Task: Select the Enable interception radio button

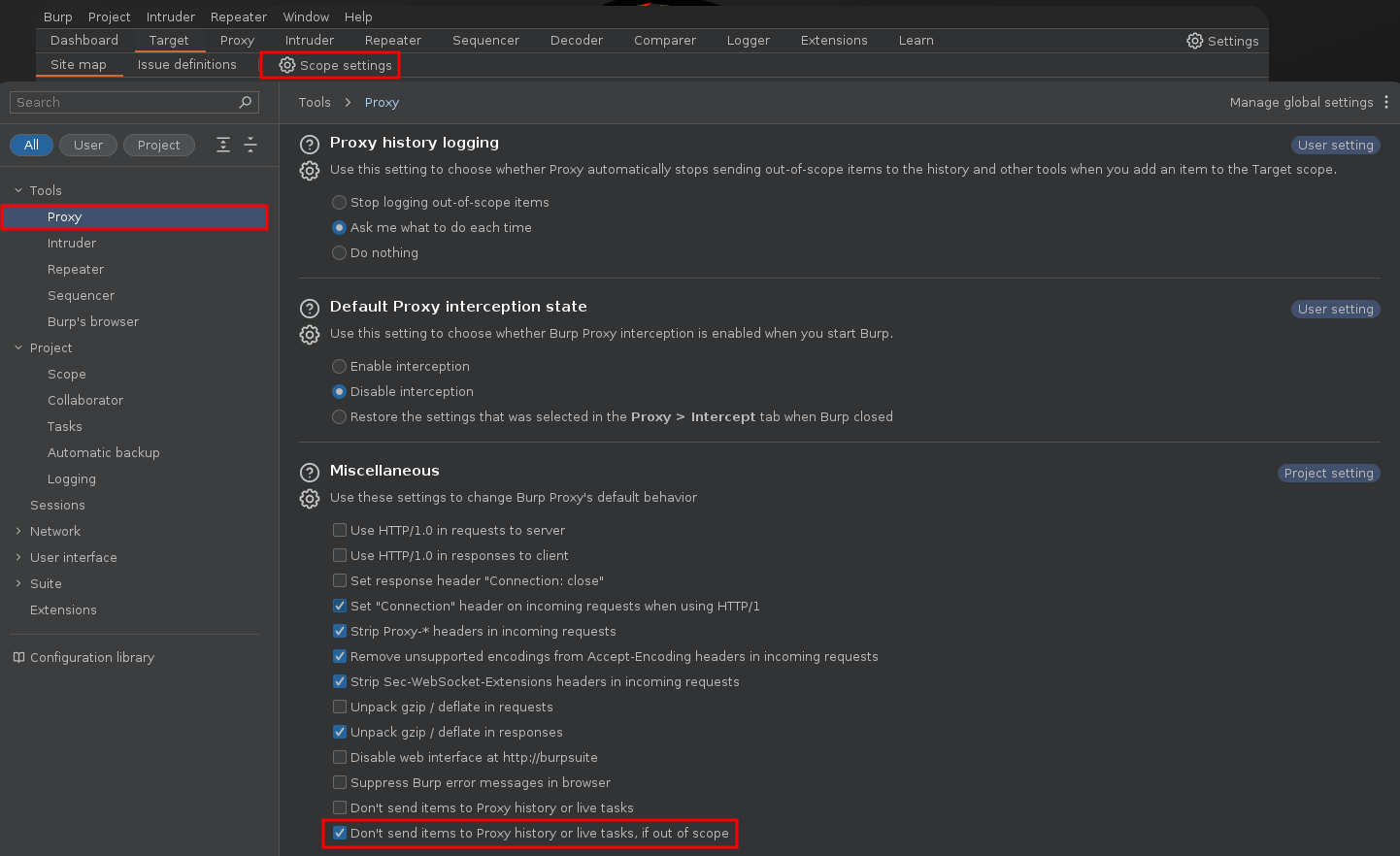Action: [x=339, y=366]
